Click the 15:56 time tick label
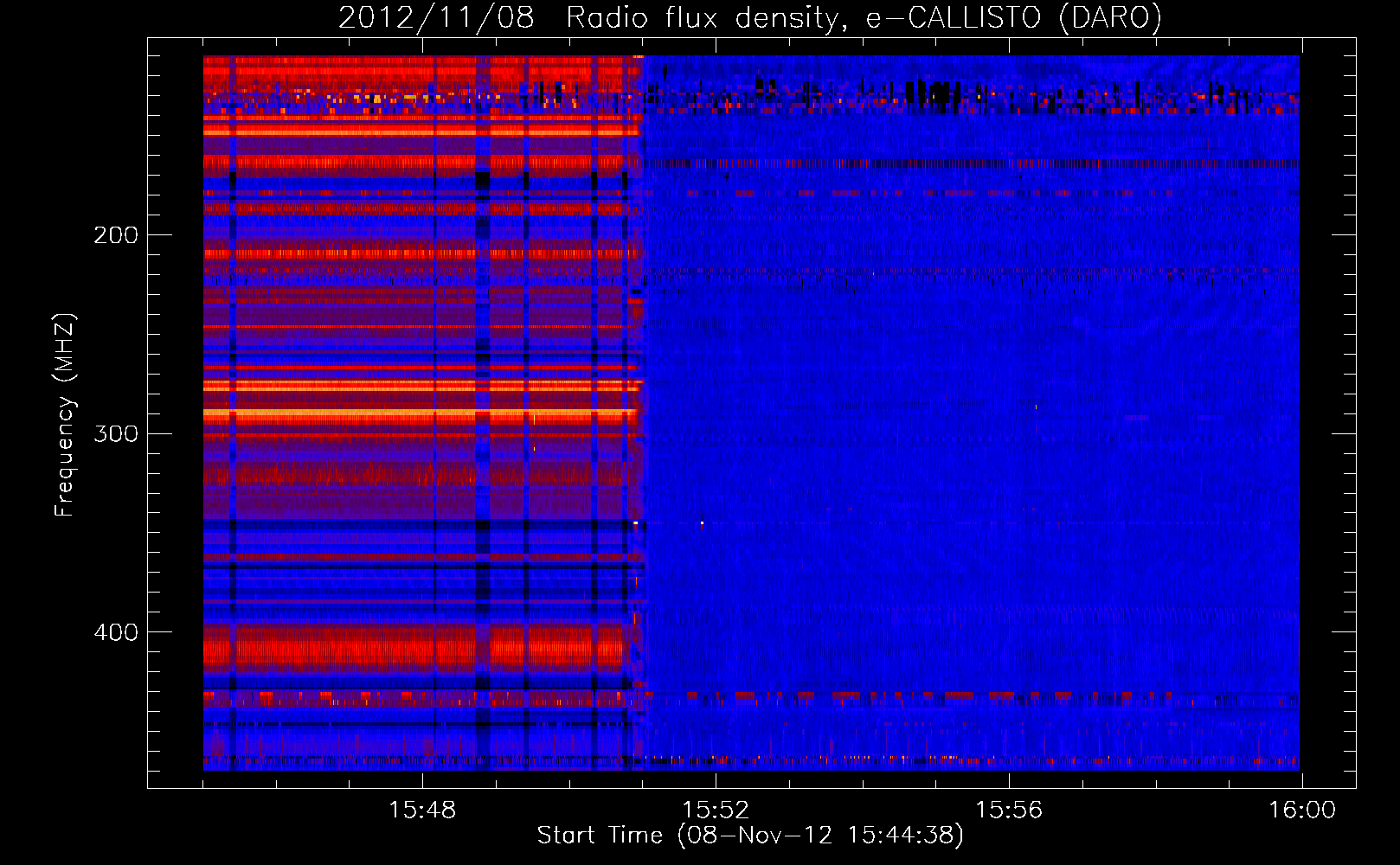Image resolution: width=1400 pixels, height=865 pixels. coord(1009,811)
